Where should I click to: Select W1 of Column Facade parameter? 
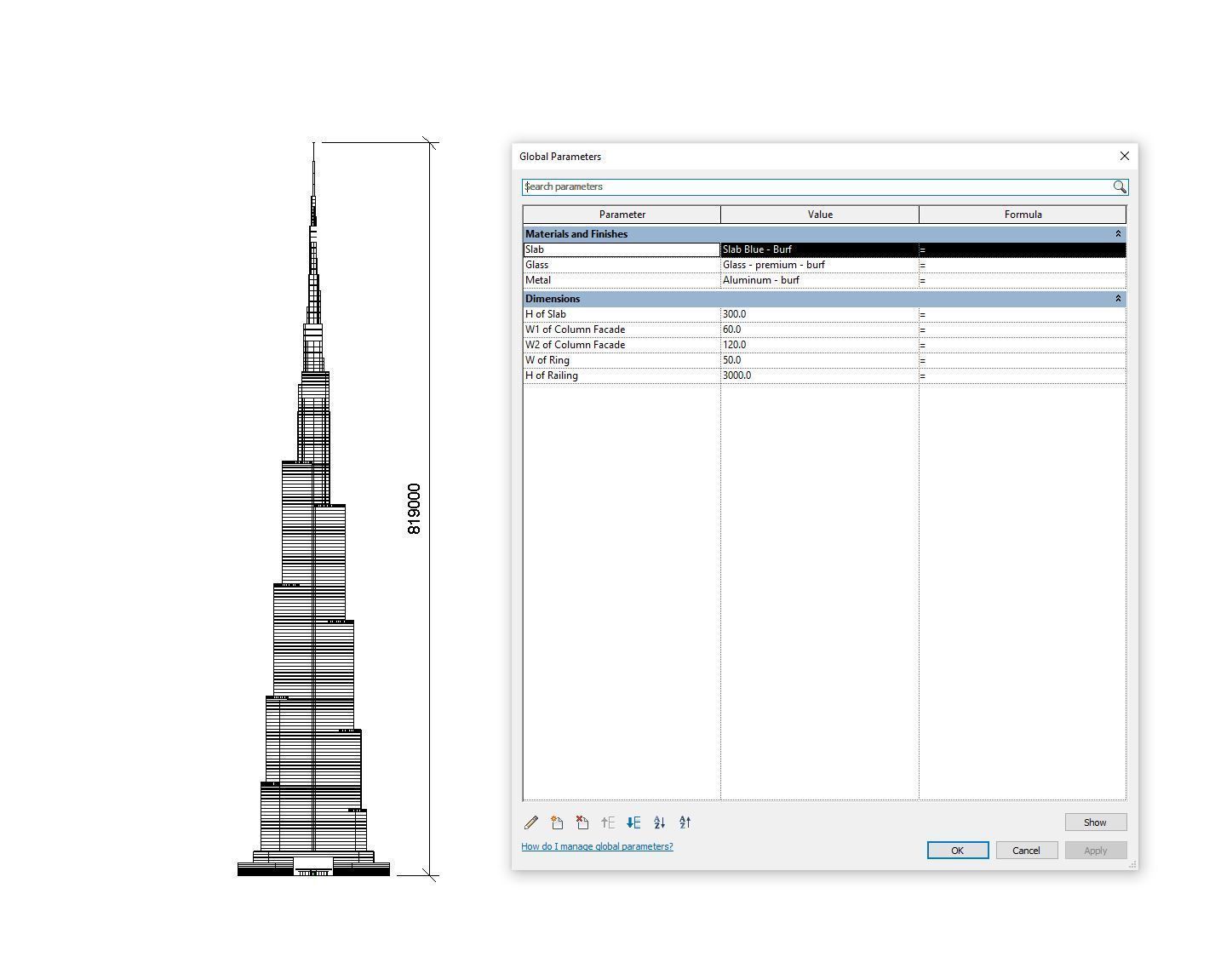pyautogui.click(x=622, y=330)
